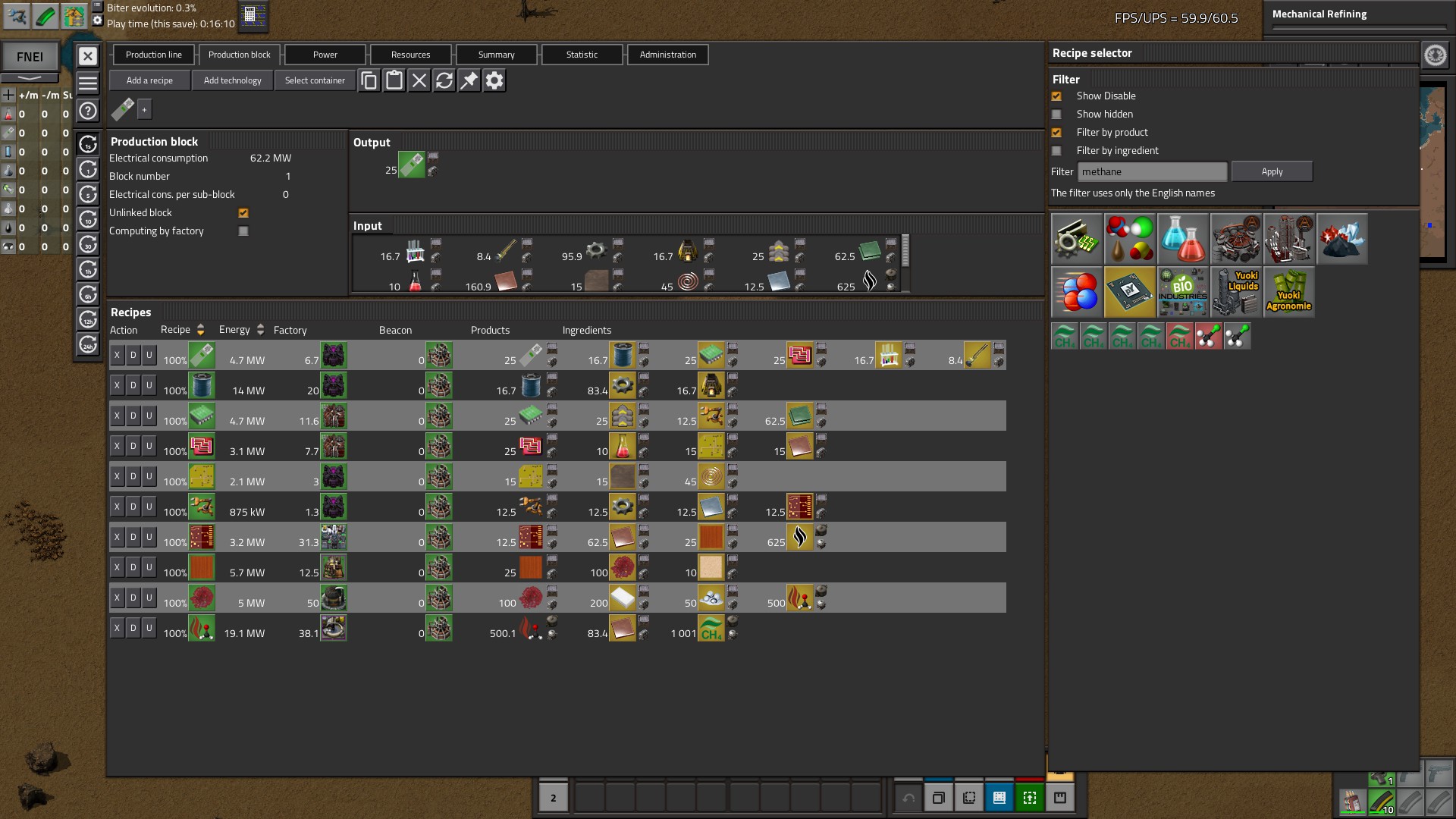
Task: Open the Statistic tab
Action: point(582,55)
